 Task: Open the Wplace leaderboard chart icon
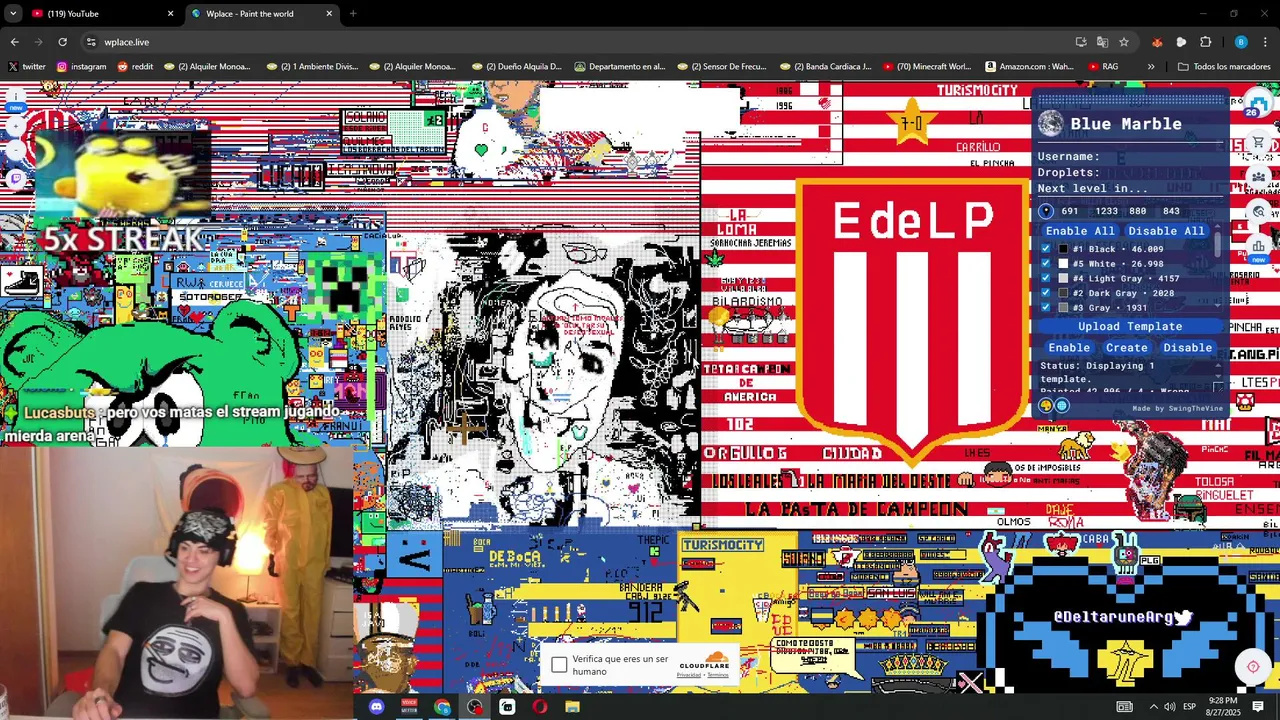coord(1259,245)
